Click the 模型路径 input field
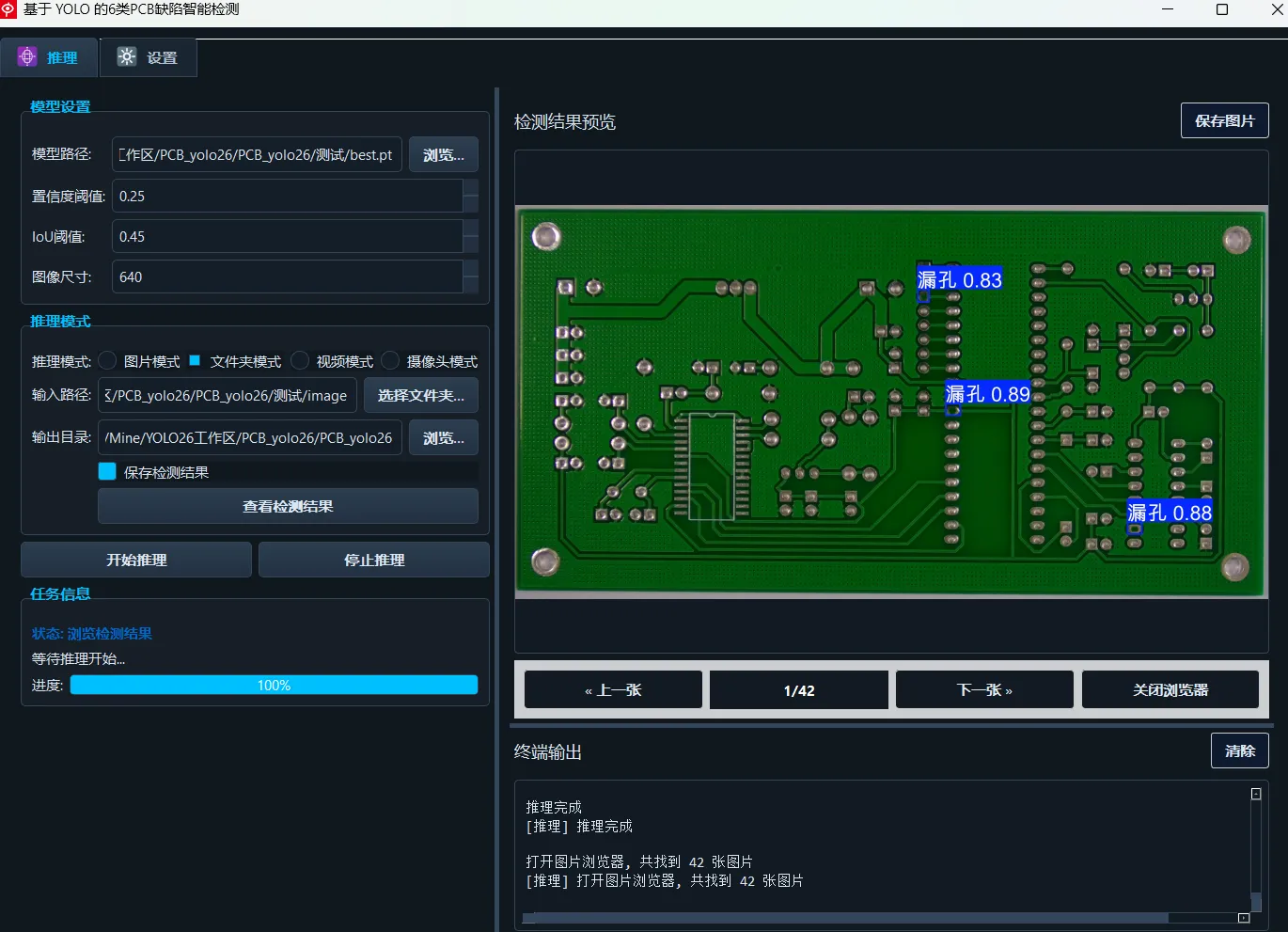The image size is (1288, 932). tap(258, 154)
